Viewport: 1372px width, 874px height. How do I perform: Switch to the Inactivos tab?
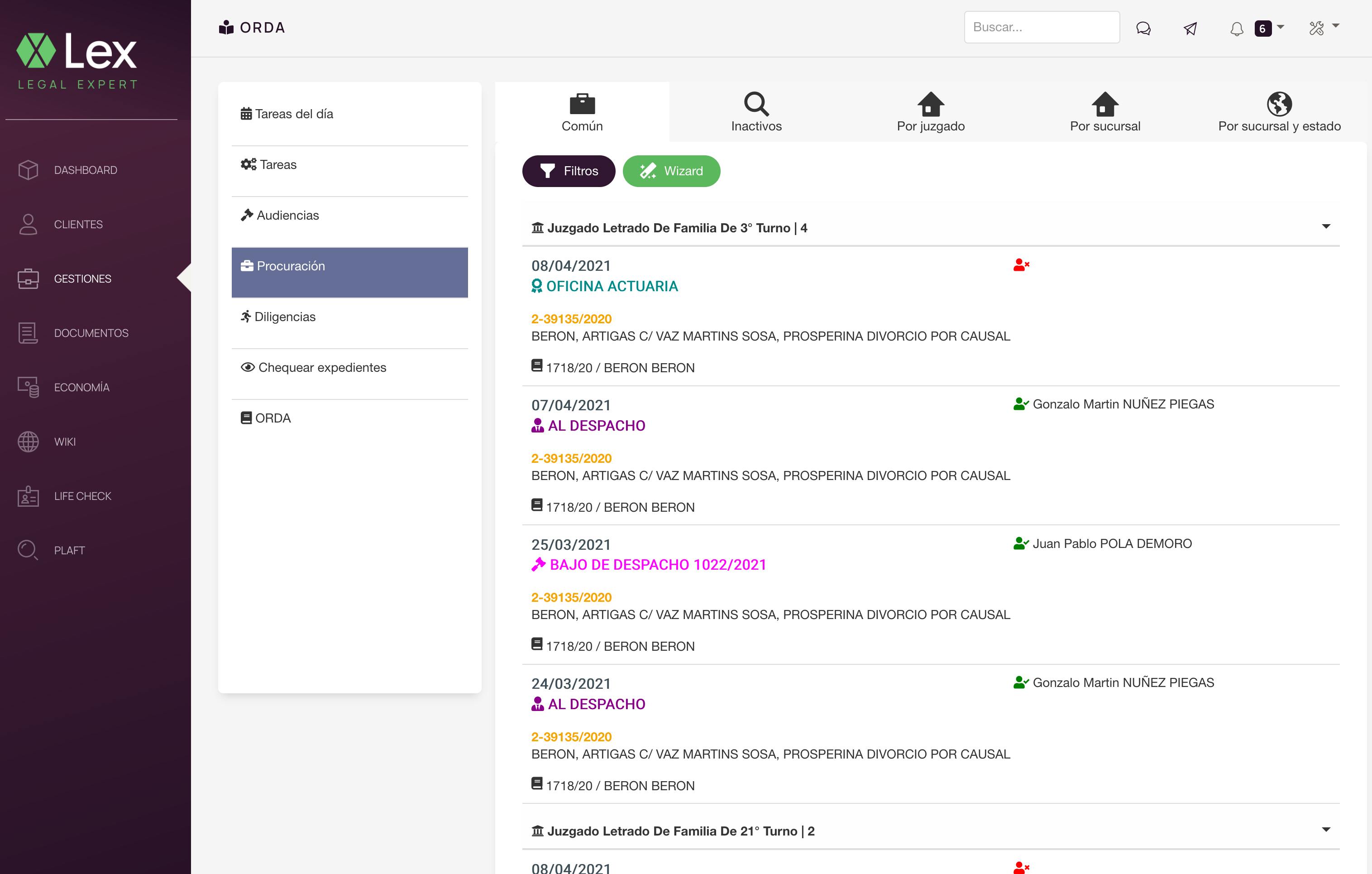(756, 112)
